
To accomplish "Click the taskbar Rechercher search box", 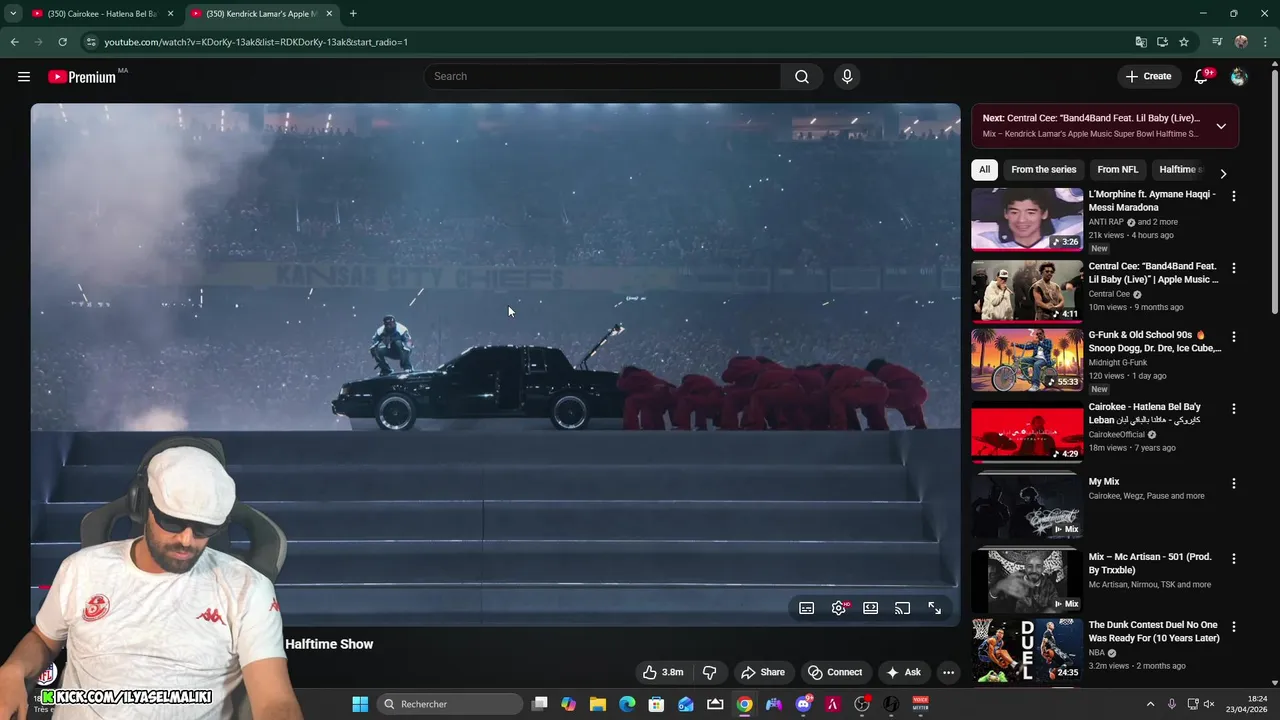I will click(x=450, y=704).
